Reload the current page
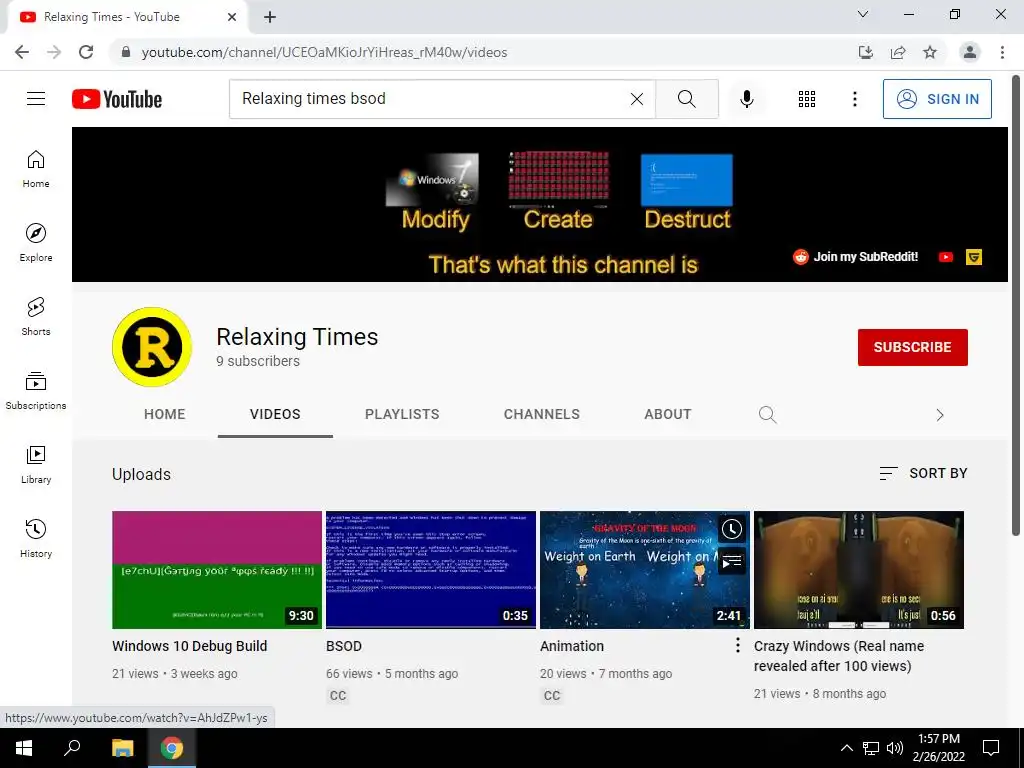Image resolution: width=1024 pixels, height=768 pixels. [x=86, y=52]
